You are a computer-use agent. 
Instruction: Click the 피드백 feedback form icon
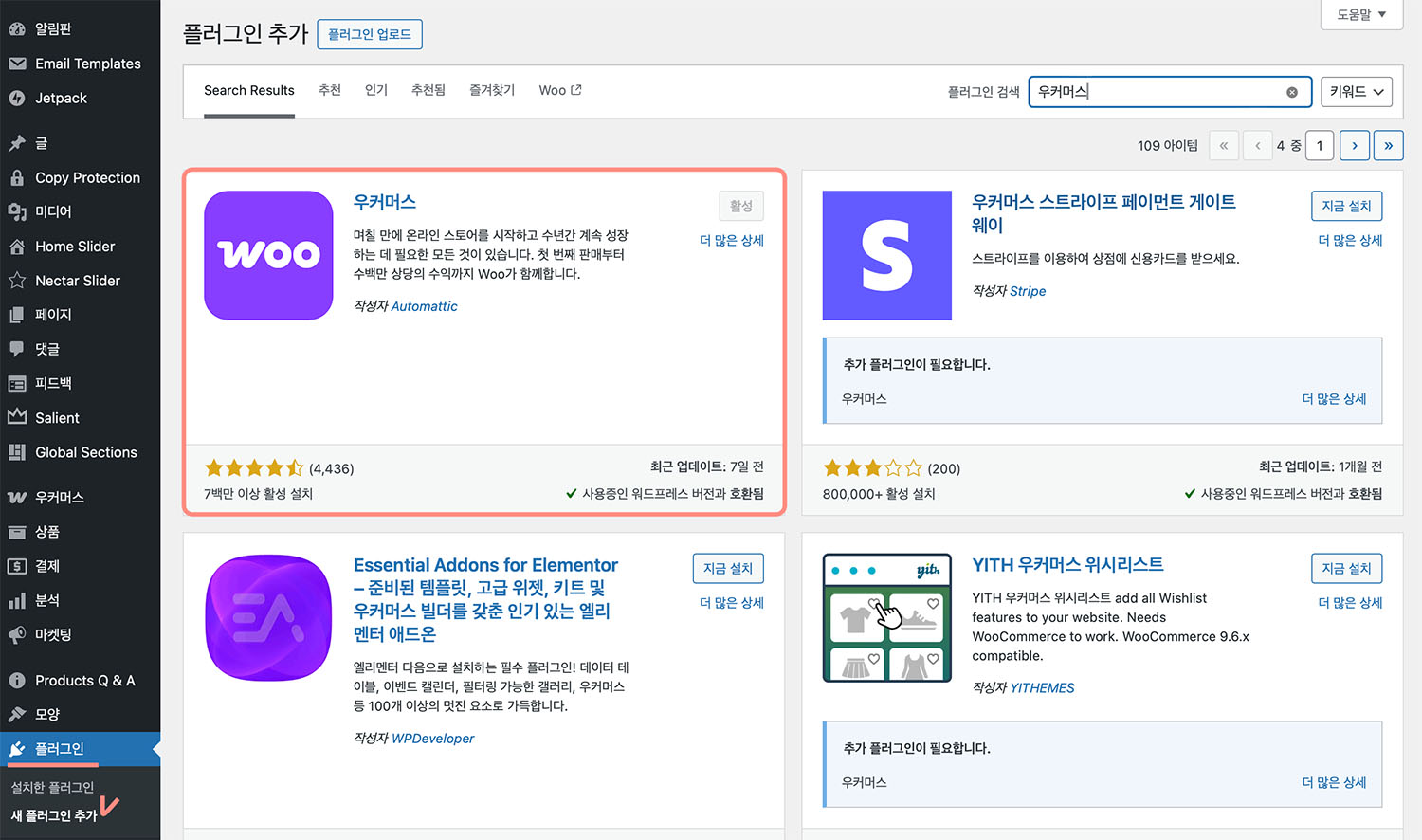pos(17,384)
